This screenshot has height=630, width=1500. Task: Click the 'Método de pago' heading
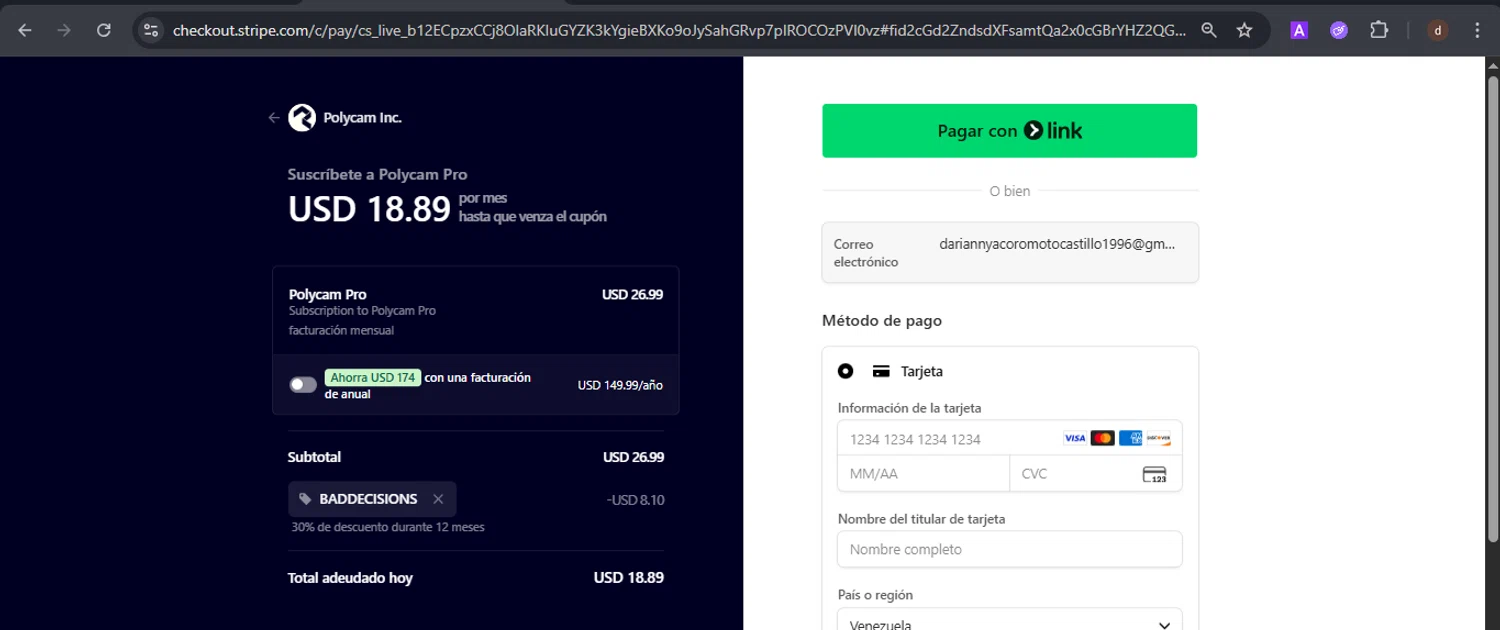point(882,321)
